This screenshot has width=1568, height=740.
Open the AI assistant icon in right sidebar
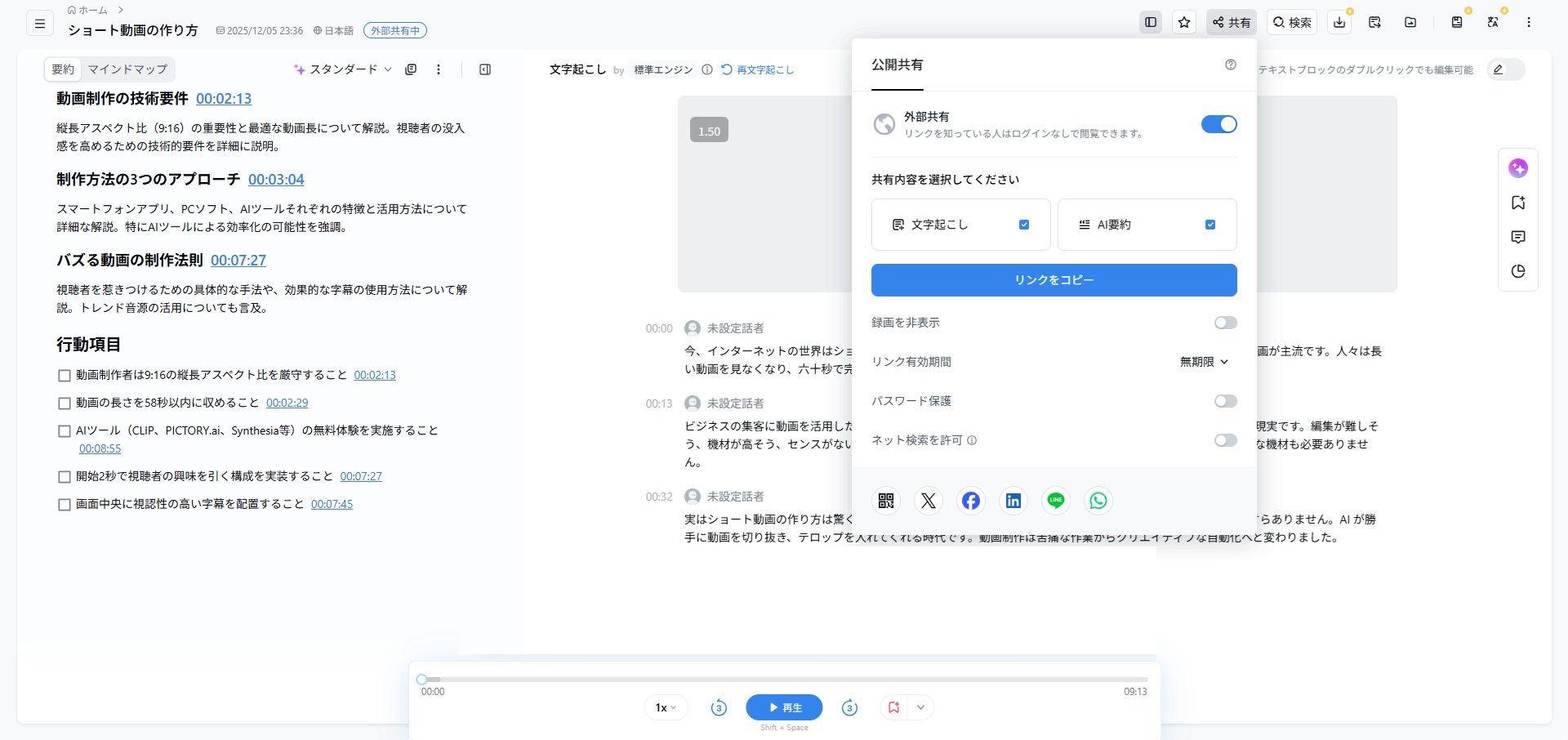[x=1518, y=168]
